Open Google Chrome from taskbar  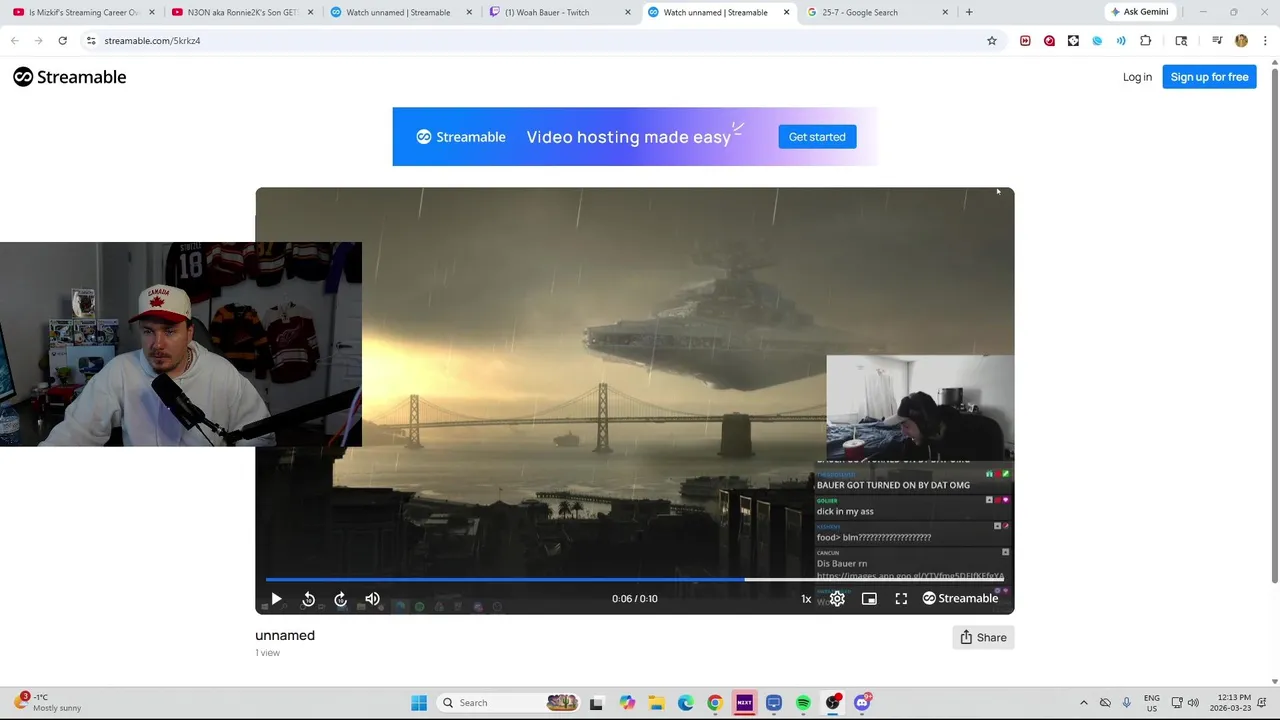click(x=715, y=703)
